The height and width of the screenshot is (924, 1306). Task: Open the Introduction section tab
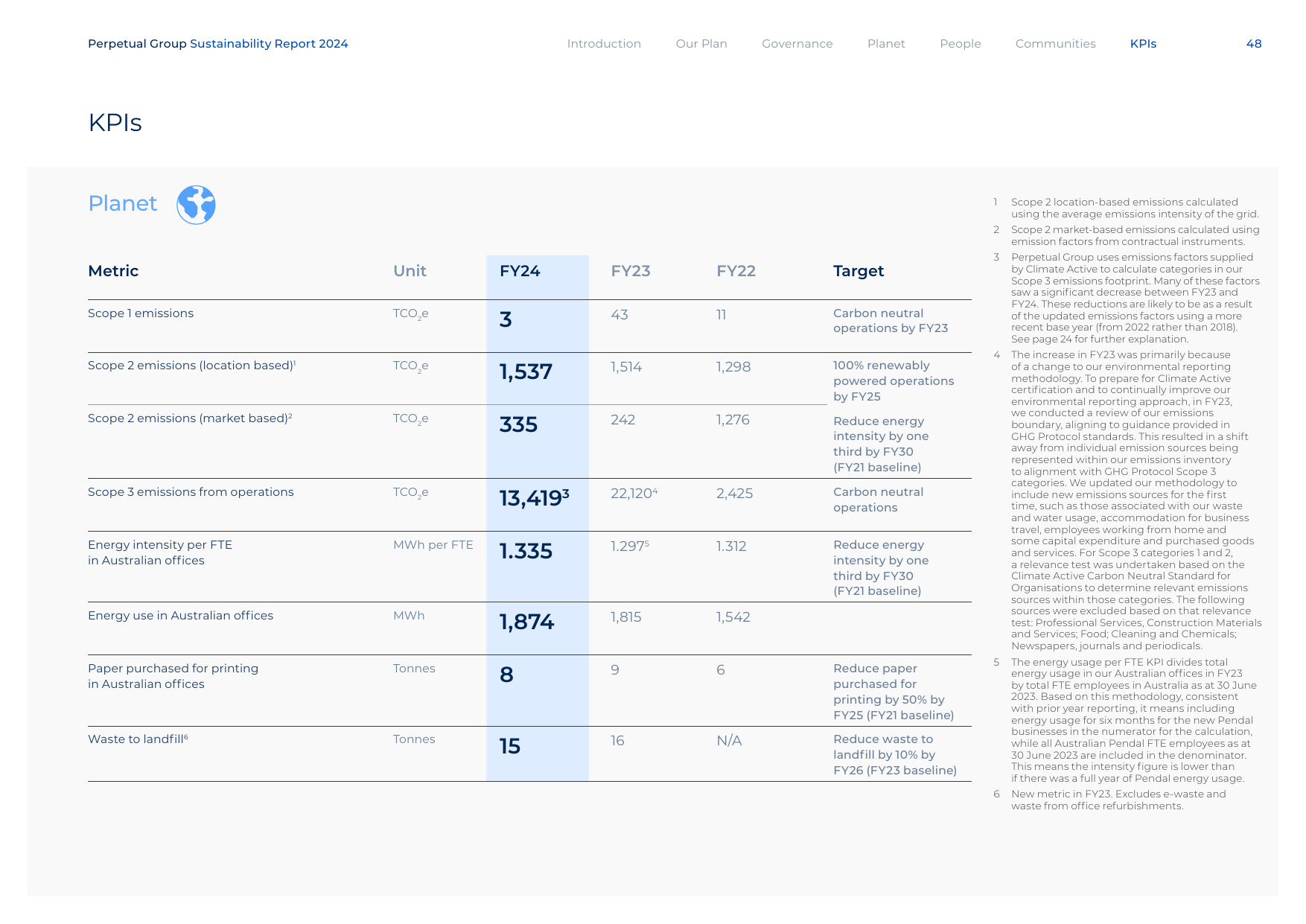point(604,44)
